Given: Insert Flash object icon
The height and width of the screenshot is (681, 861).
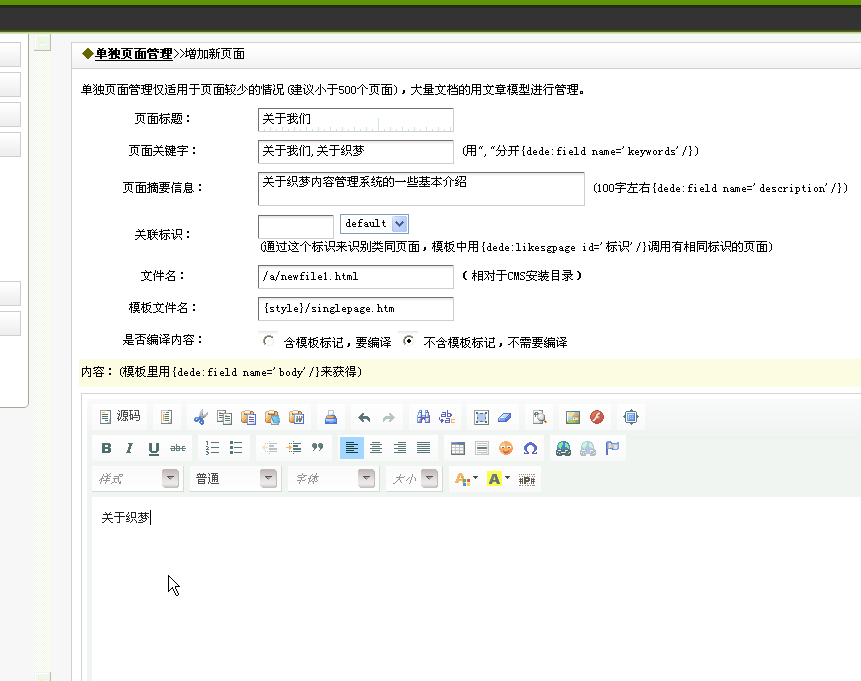Looking at the screenshot, I should point(597,417).
